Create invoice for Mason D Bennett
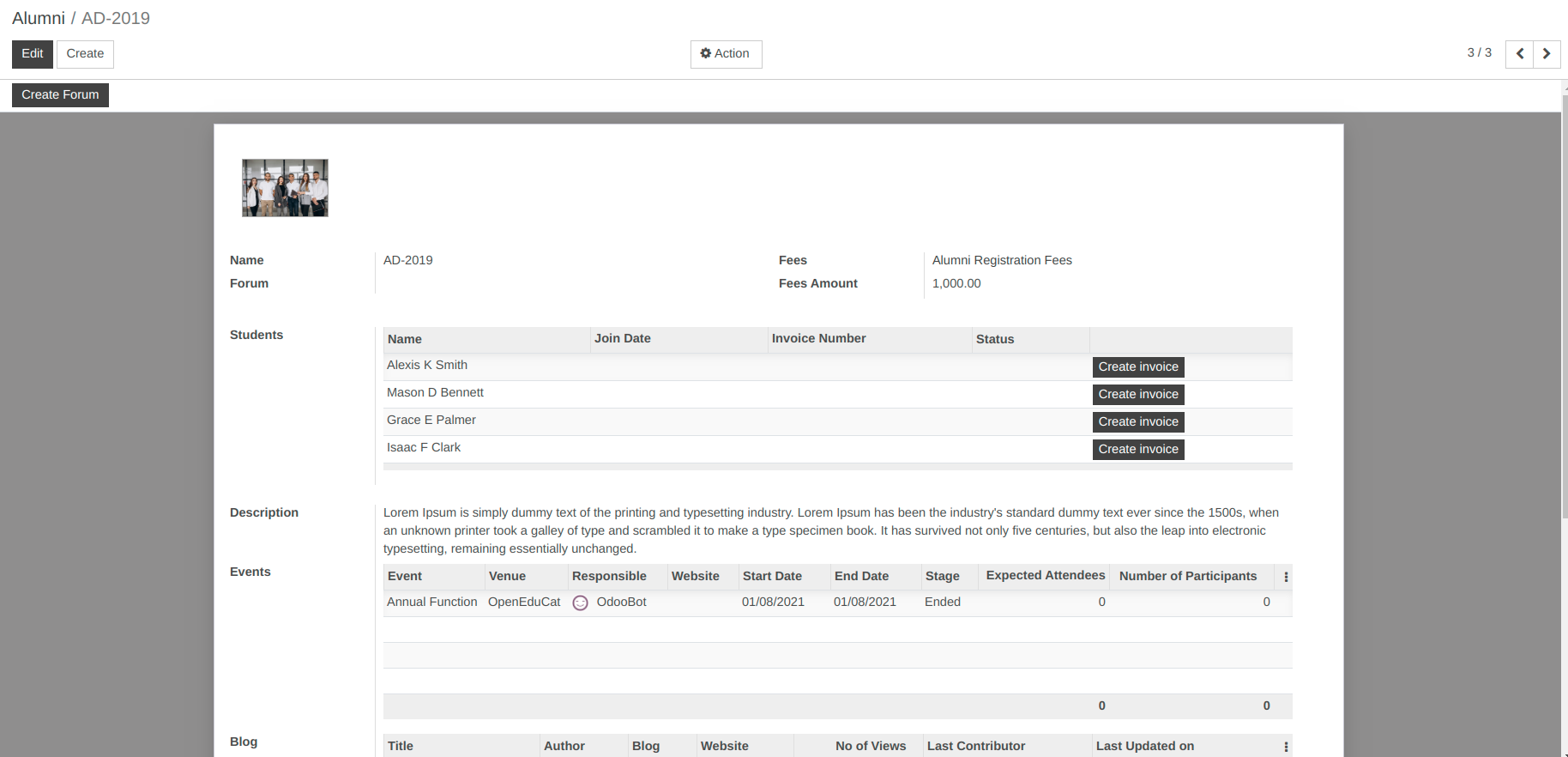The height and width of the screenshot is (757, 1568). [1138, 394]
